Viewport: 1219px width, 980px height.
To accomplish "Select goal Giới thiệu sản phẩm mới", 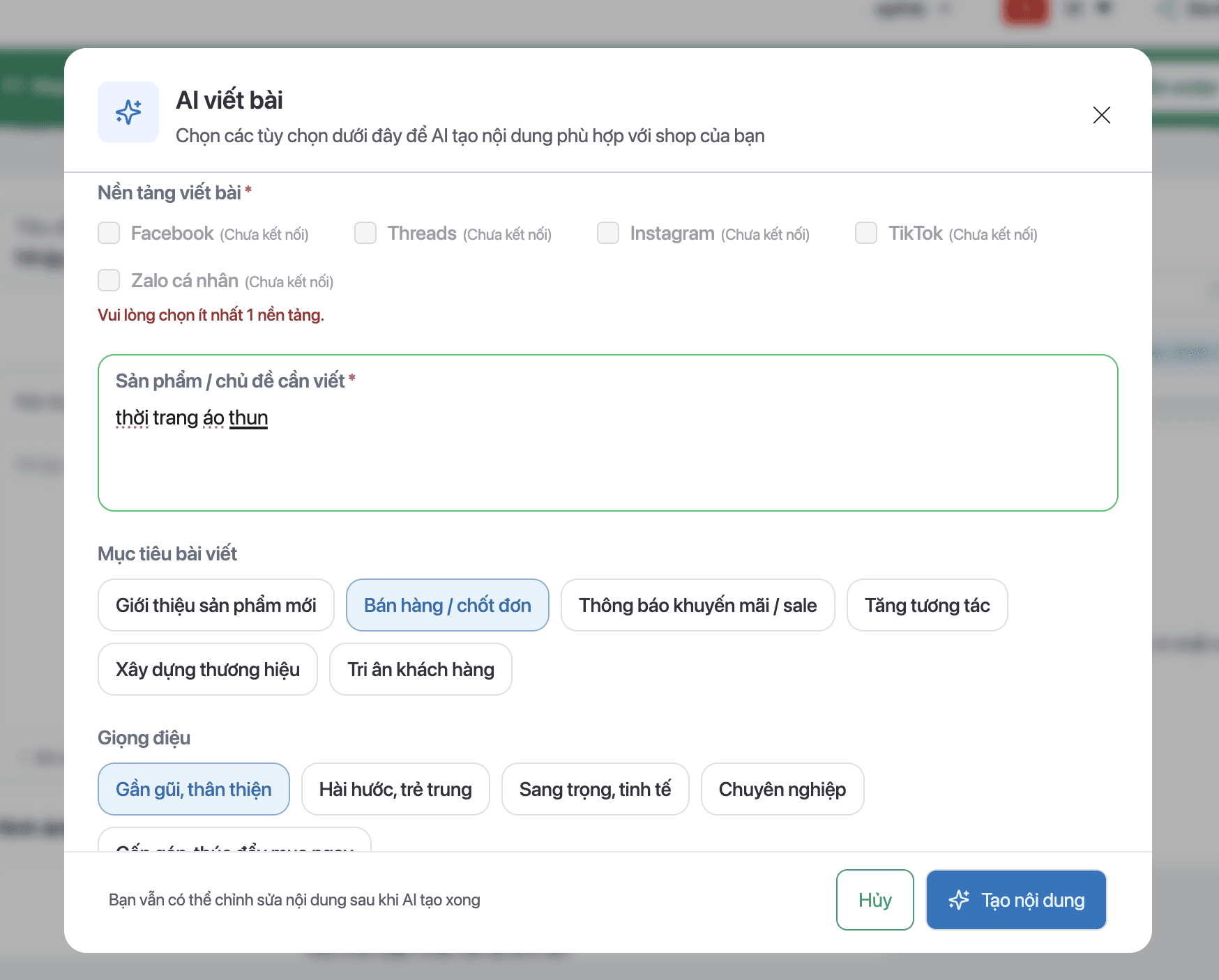I will tap(216, 605).
